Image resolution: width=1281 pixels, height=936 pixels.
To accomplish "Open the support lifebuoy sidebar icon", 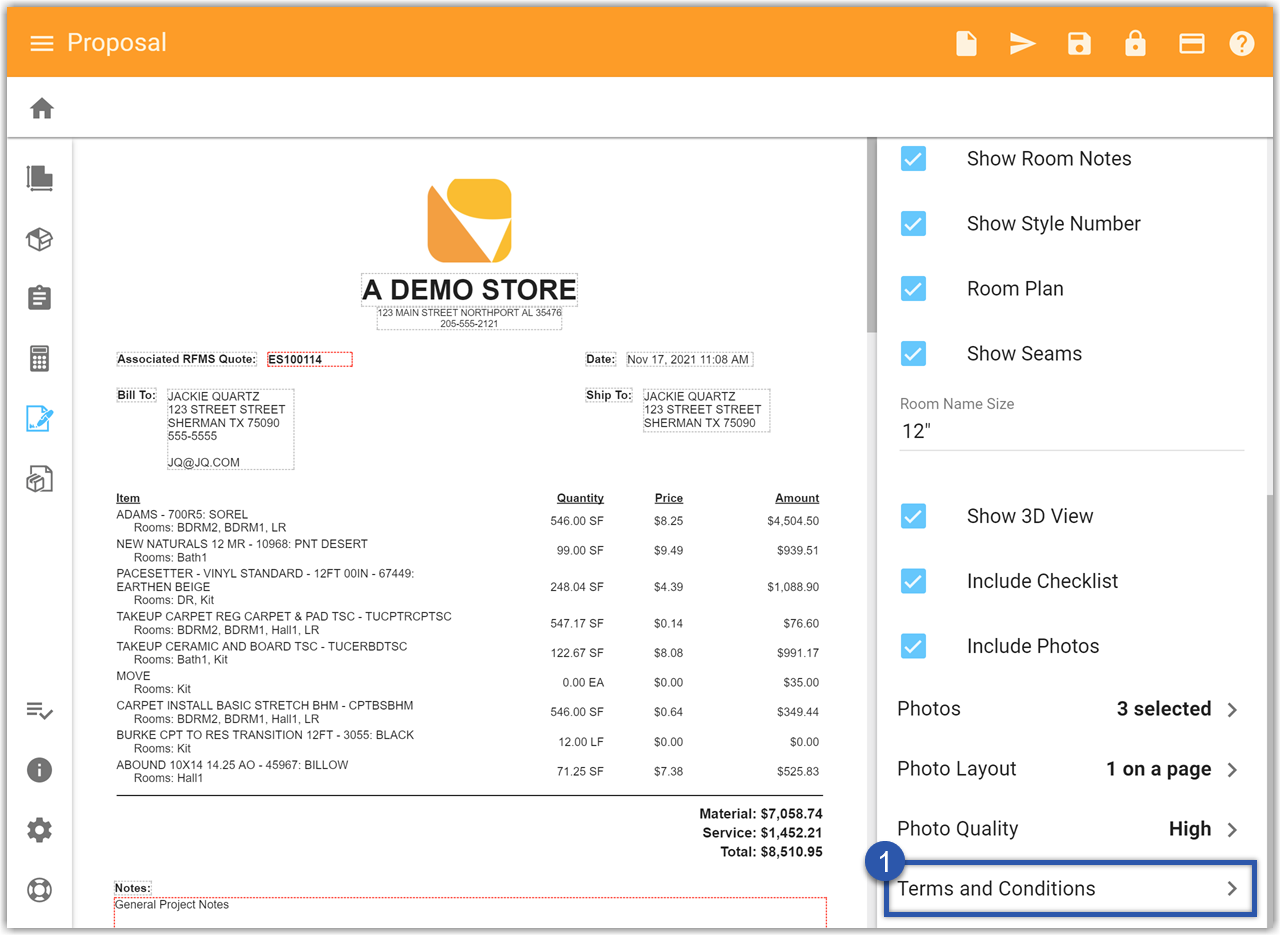I will [39, 890].
